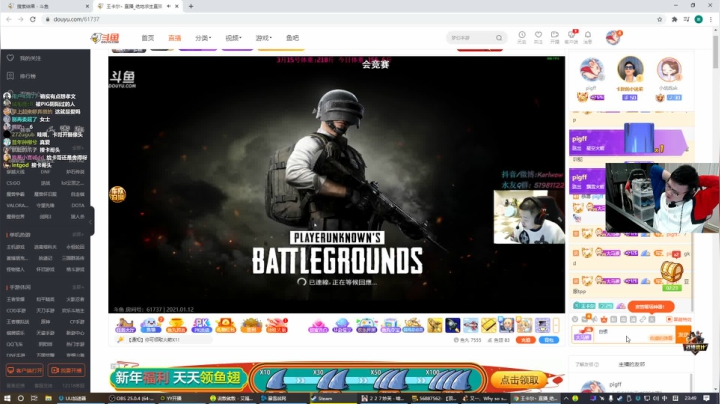Open OBS in the taskbar
Image resolution: width=720 pixels, height=404 pixels.
tap(130, 398)
